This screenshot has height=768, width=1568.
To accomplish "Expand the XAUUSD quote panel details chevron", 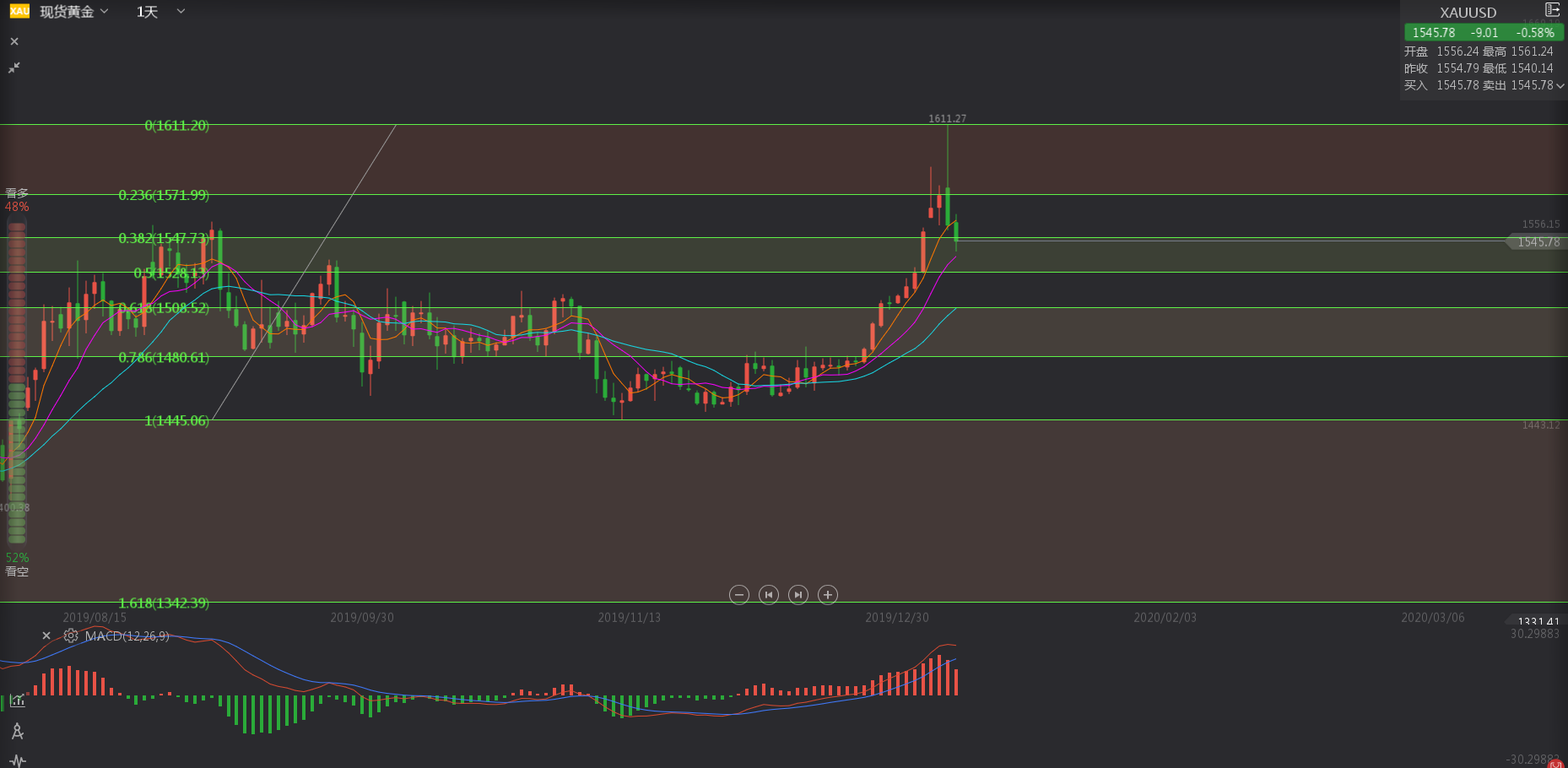I will point(1560,85).
